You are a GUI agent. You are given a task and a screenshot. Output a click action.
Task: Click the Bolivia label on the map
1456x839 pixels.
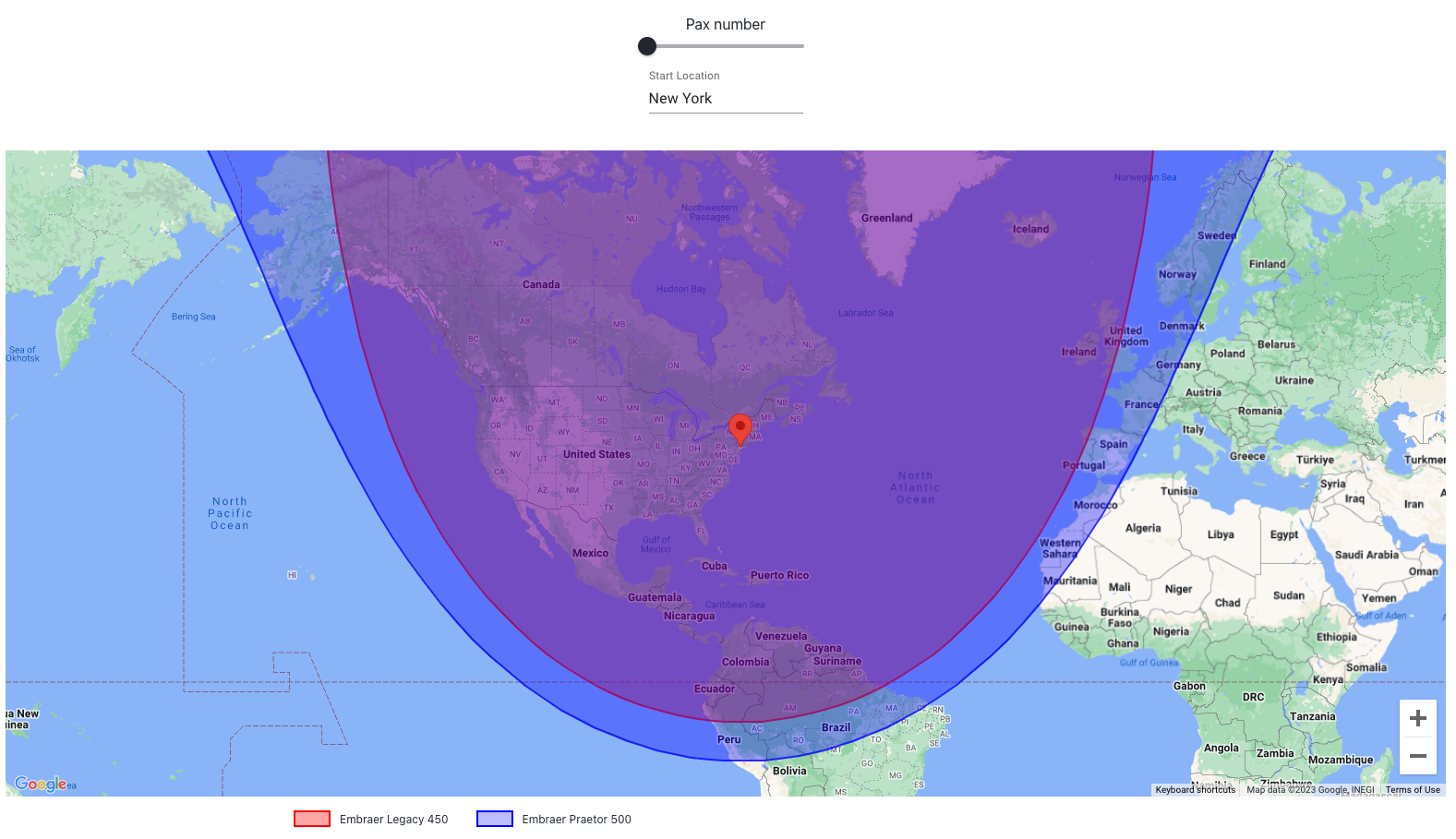pyautogui.click(x=789, y=772)
